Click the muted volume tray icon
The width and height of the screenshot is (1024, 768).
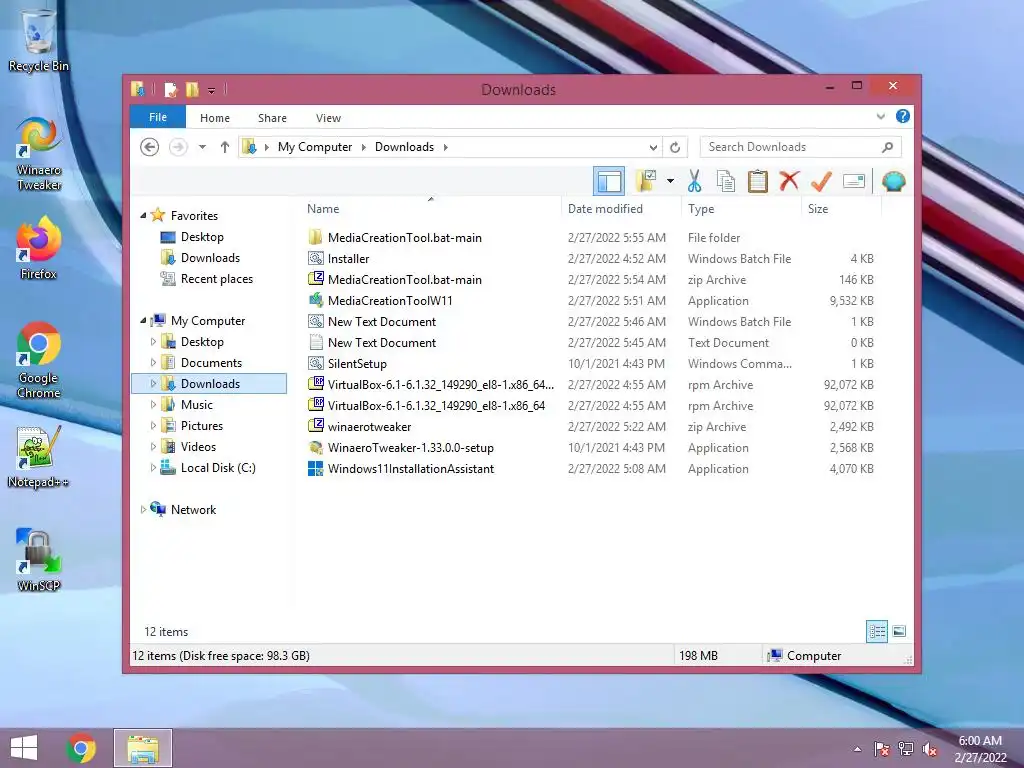click(x=930, y=749)
